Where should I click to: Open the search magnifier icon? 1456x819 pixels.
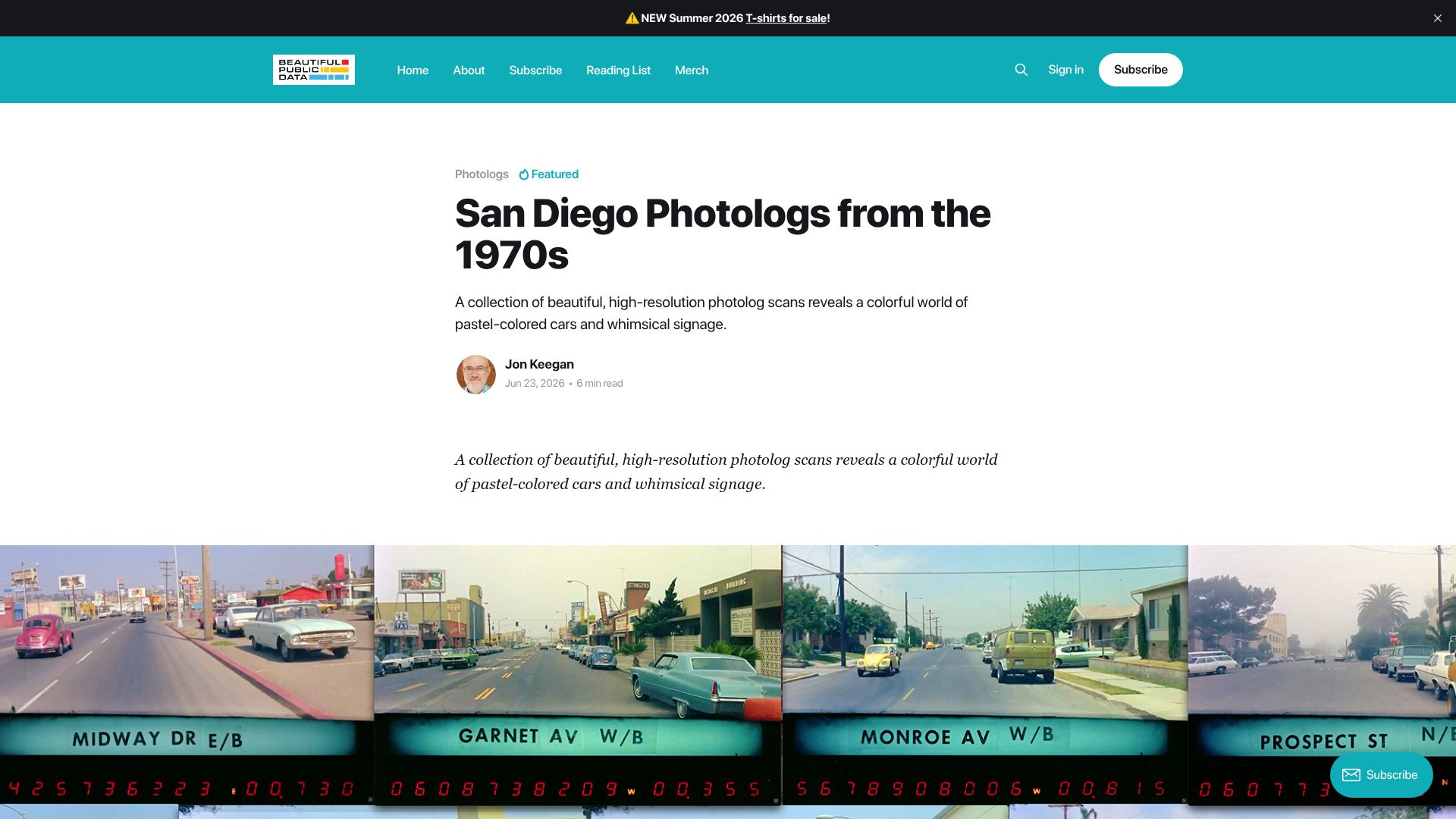coord(1021,70)
